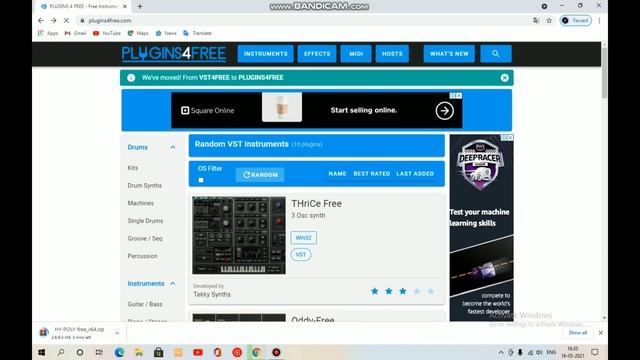Go to Drum Synths category

(x=144, y=185)
